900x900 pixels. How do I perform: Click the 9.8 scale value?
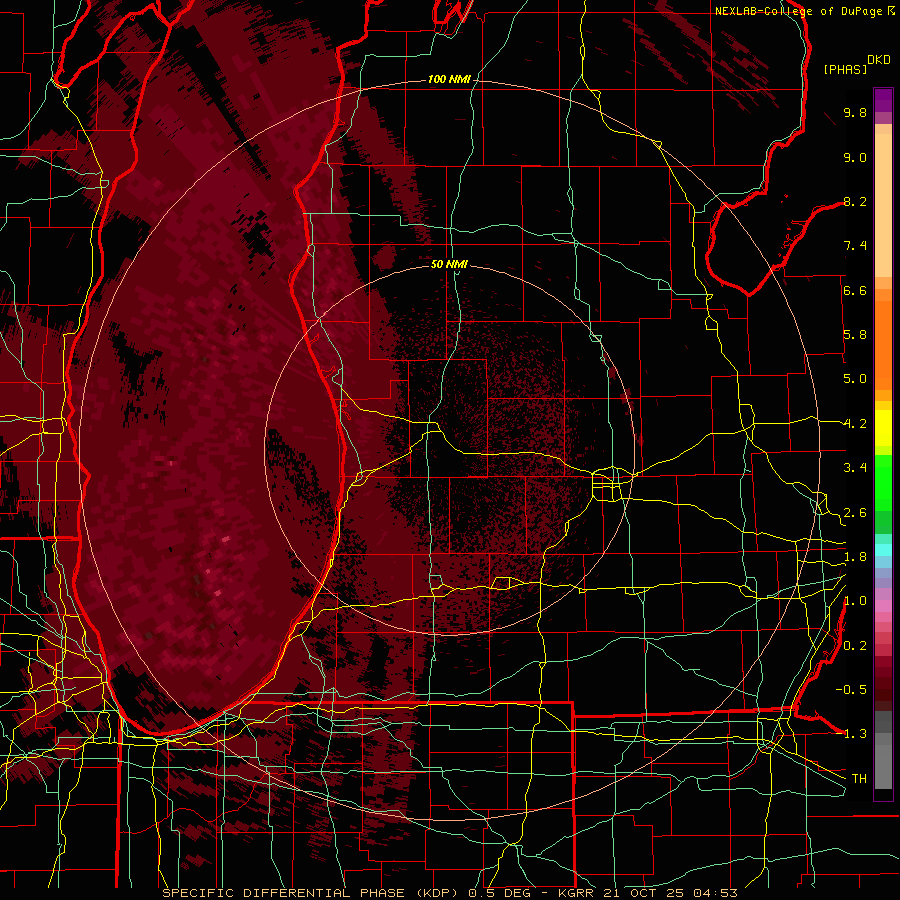855,112
